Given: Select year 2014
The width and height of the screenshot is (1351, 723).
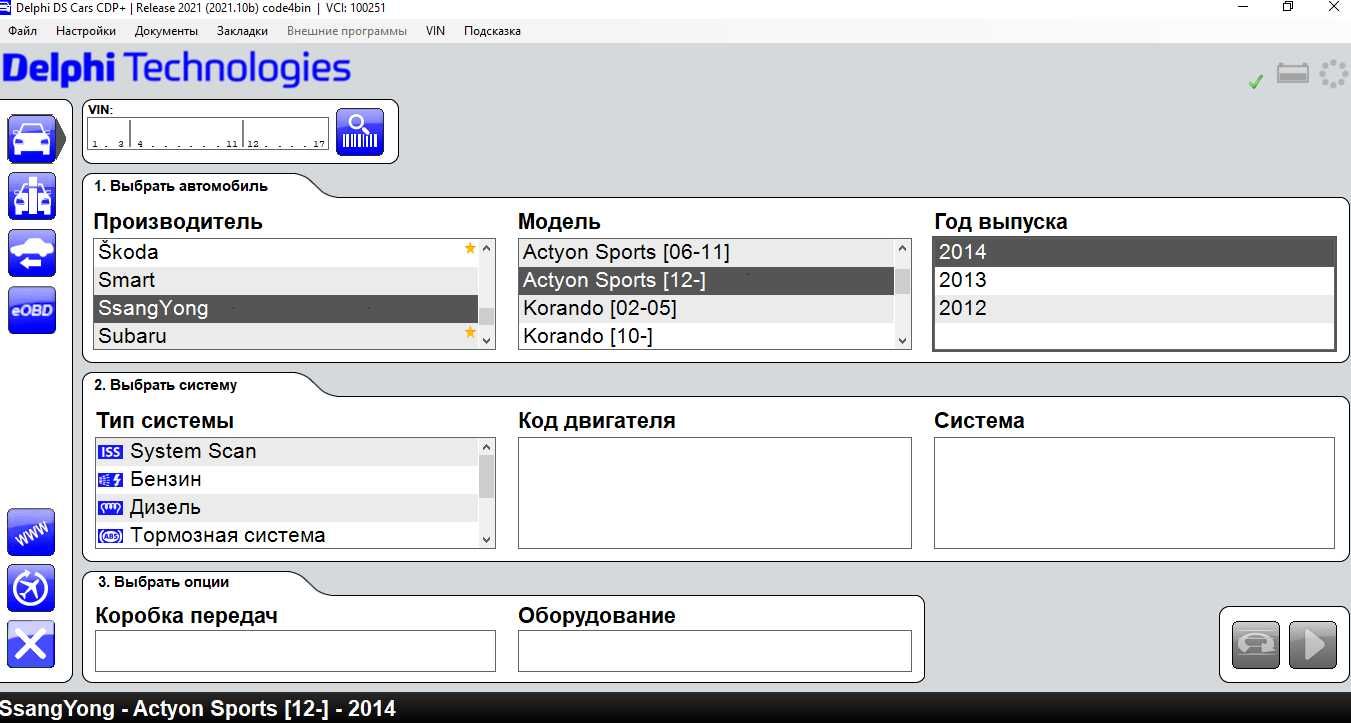Looking at the screenshot, I should pyautogui.click(x=1134, y=252).
